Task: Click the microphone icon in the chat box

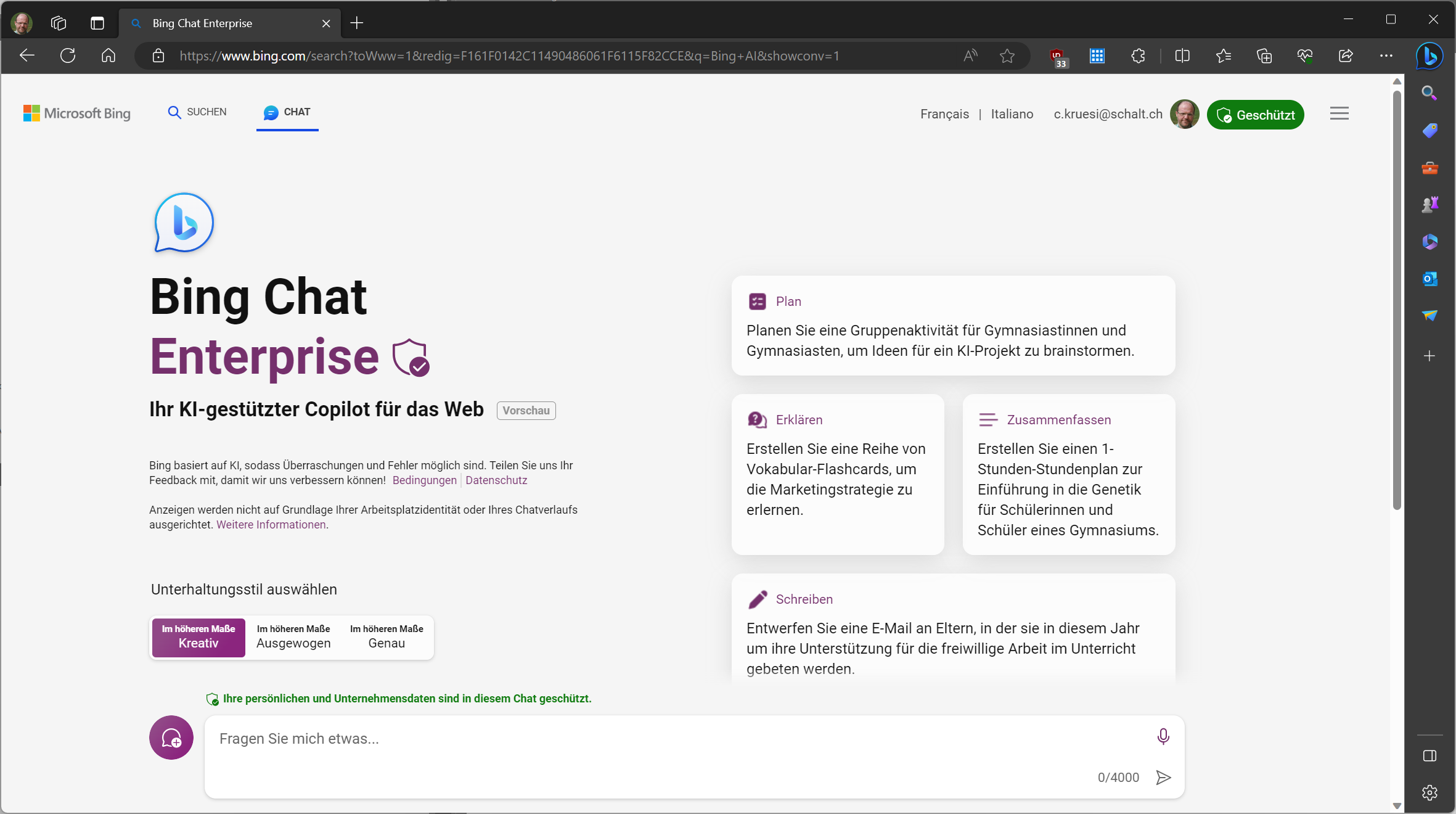Action: click(x=1163, y=736)
